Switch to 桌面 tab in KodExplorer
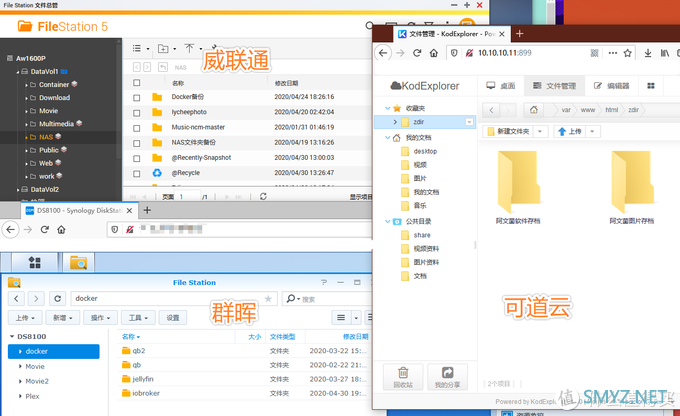The width and height of the screenshot is (680, 416). (x=498, y=86)
